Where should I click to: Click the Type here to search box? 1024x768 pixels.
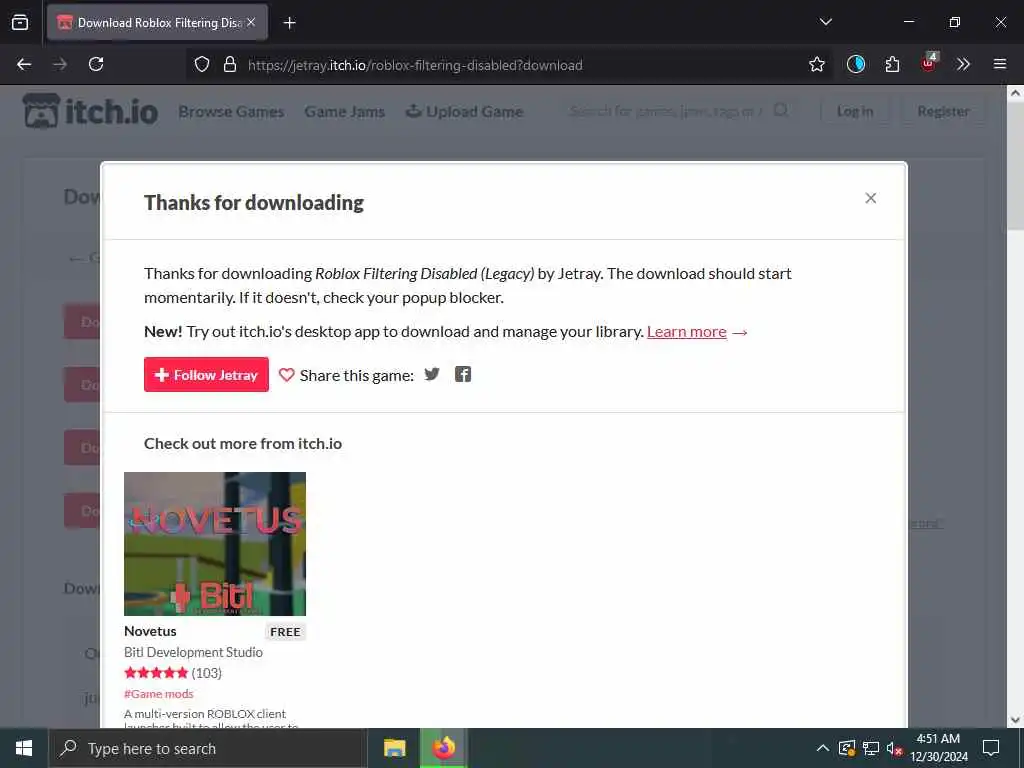tap(208, 748)
